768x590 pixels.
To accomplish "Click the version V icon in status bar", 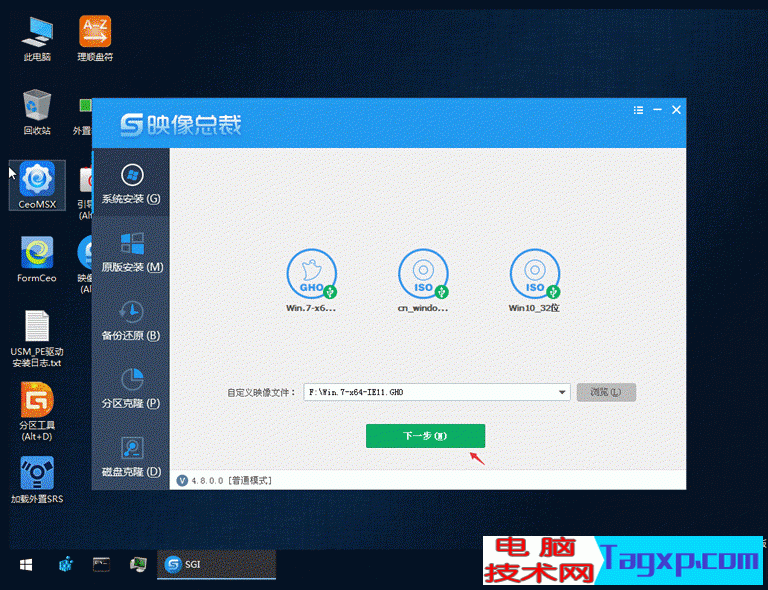I will [x=182, y=480].
